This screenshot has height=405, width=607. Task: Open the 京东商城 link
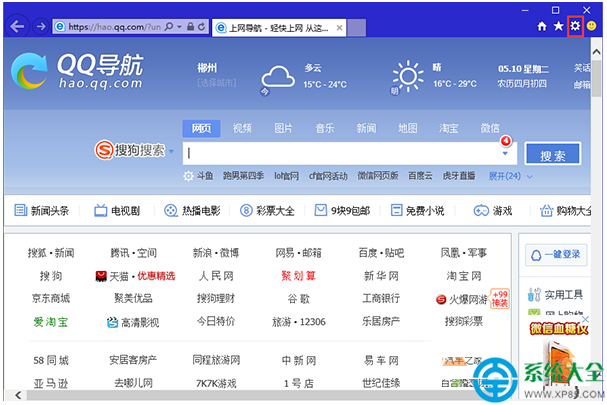(x=51, y=299)
